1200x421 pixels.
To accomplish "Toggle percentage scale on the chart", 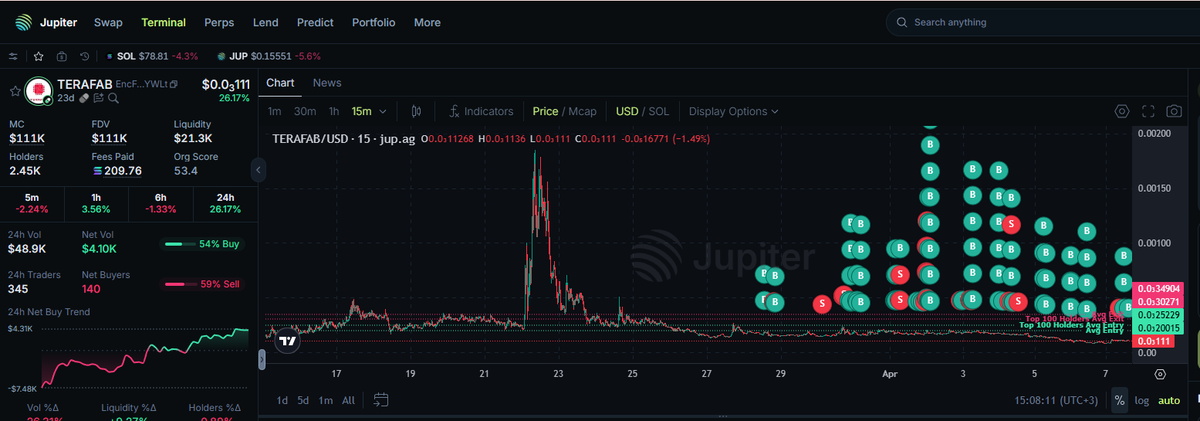I will pos(1119,400).
